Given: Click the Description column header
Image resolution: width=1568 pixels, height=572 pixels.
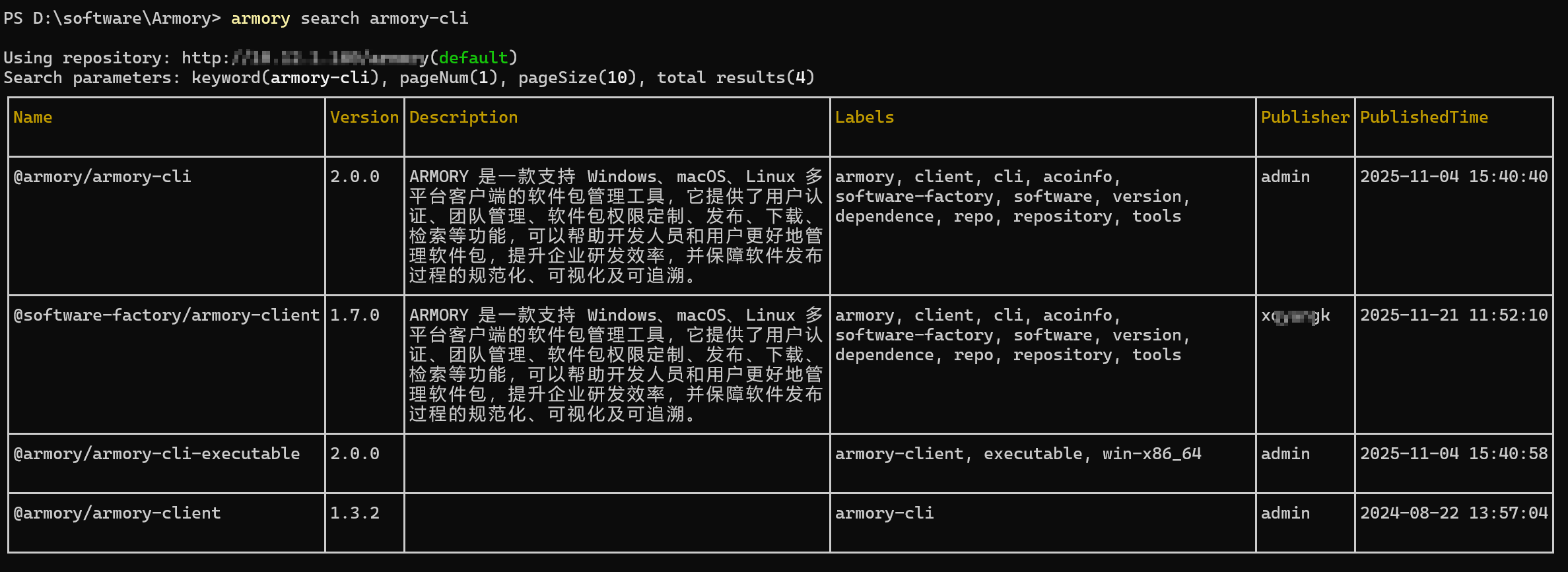Looking at the screenshot, I should (463, 117).
